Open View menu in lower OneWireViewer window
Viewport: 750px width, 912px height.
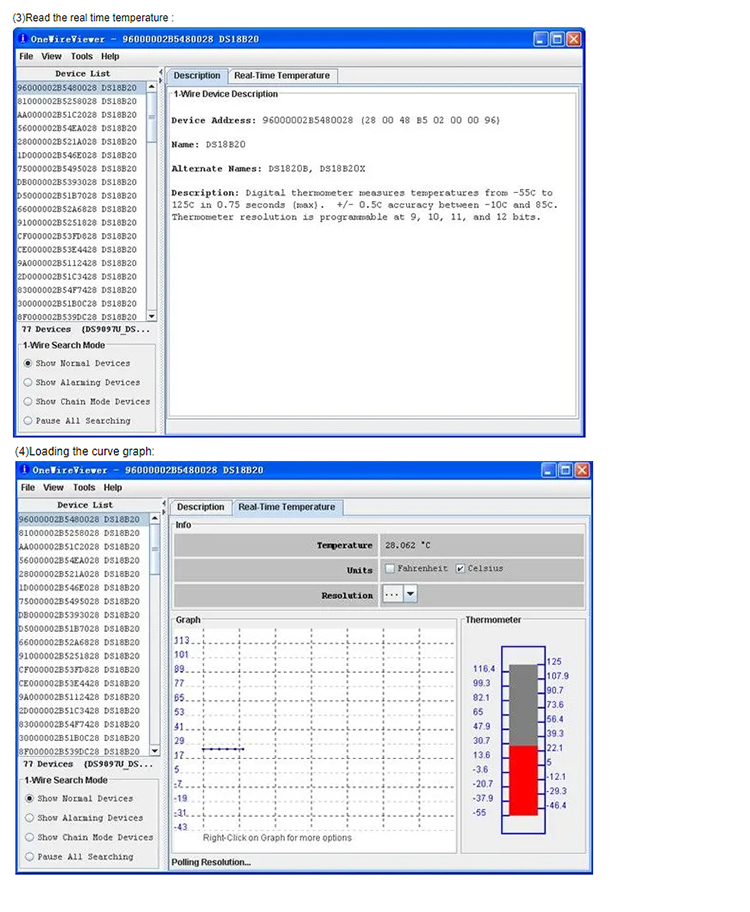coord(53,487)
